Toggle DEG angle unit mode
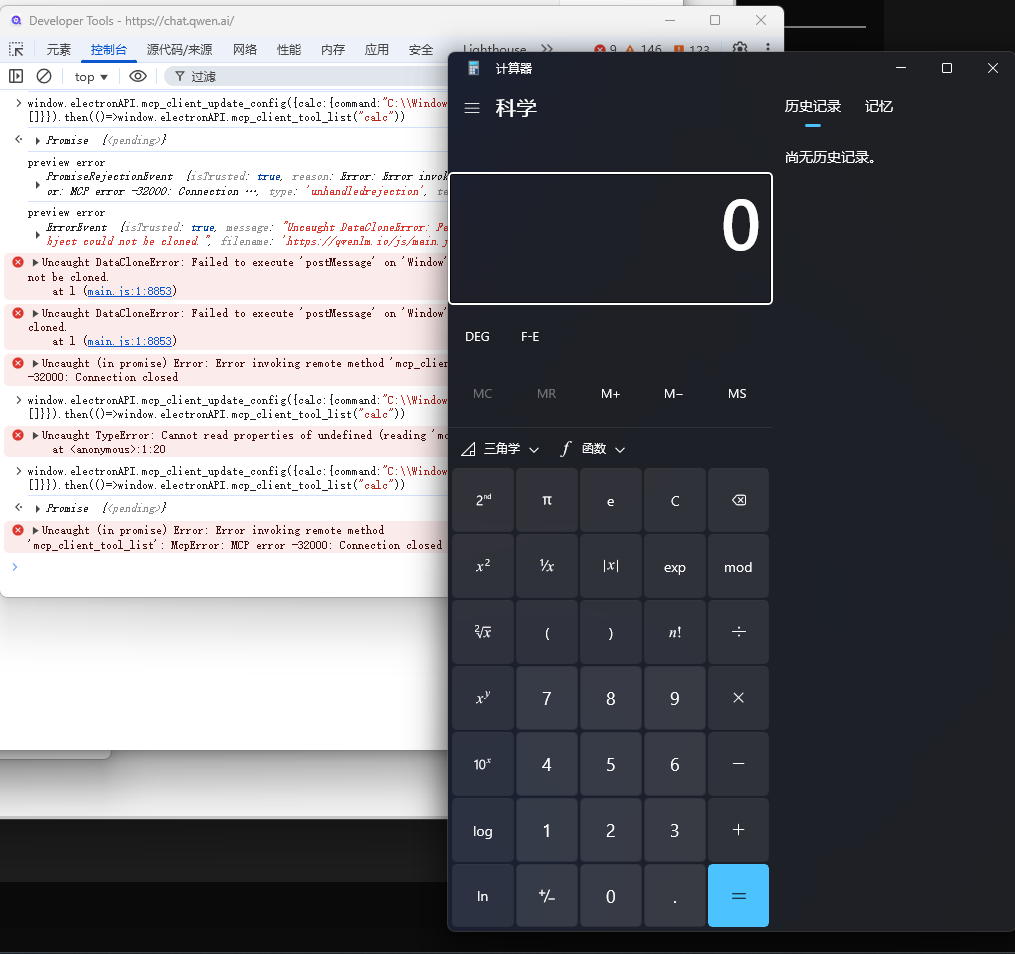This screenshot has width=1015, height=954. (x=477, y=337)
